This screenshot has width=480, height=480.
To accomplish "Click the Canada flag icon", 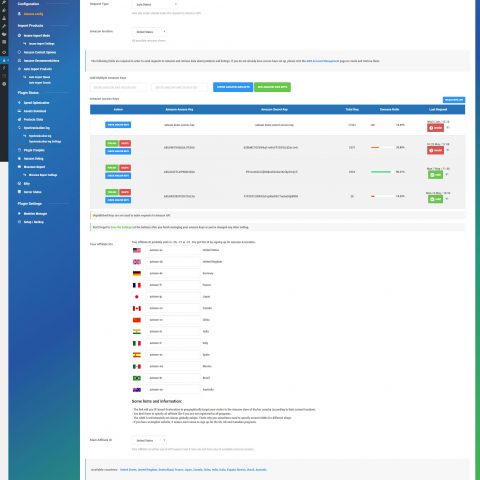I will (137, 308).
